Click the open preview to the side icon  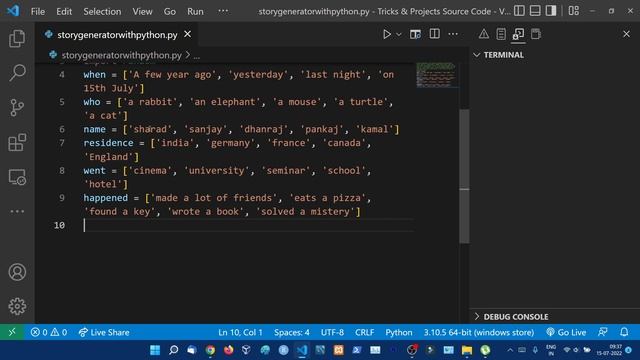point(415,34)
